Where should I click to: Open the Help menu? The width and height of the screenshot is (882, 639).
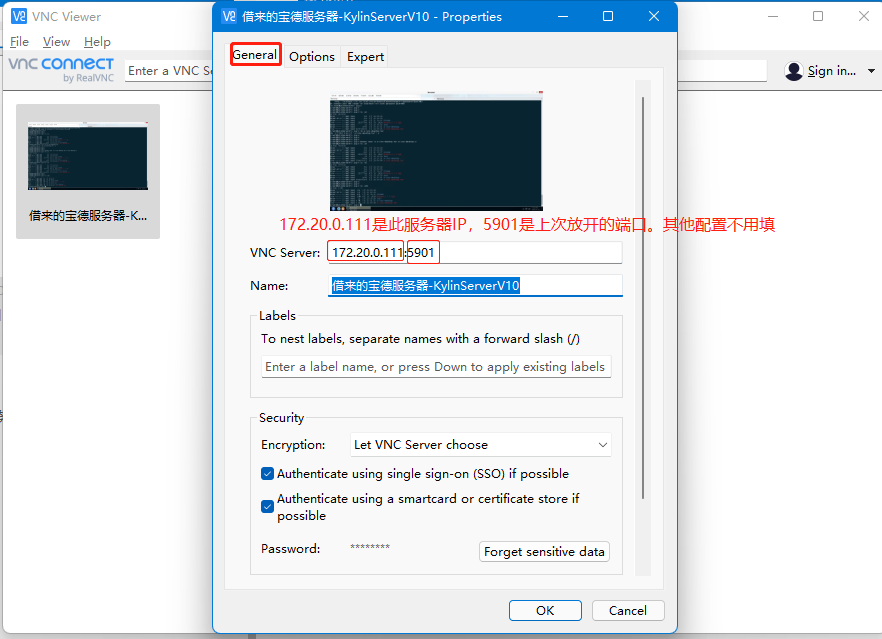click(x=97, y=41)
